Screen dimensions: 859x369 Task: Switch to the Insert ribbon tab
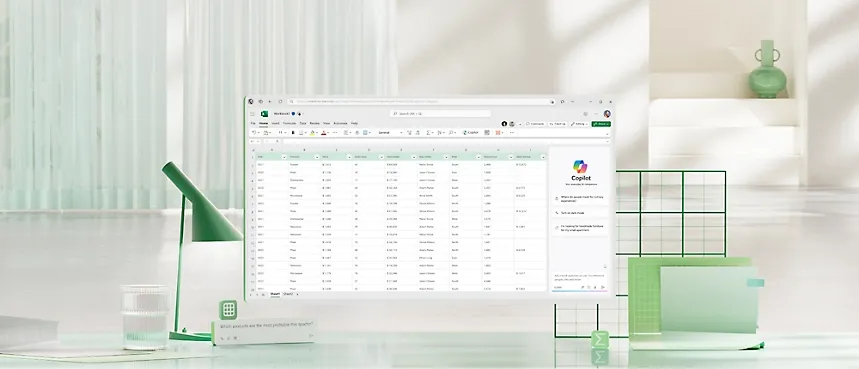(x=276, y=123)
